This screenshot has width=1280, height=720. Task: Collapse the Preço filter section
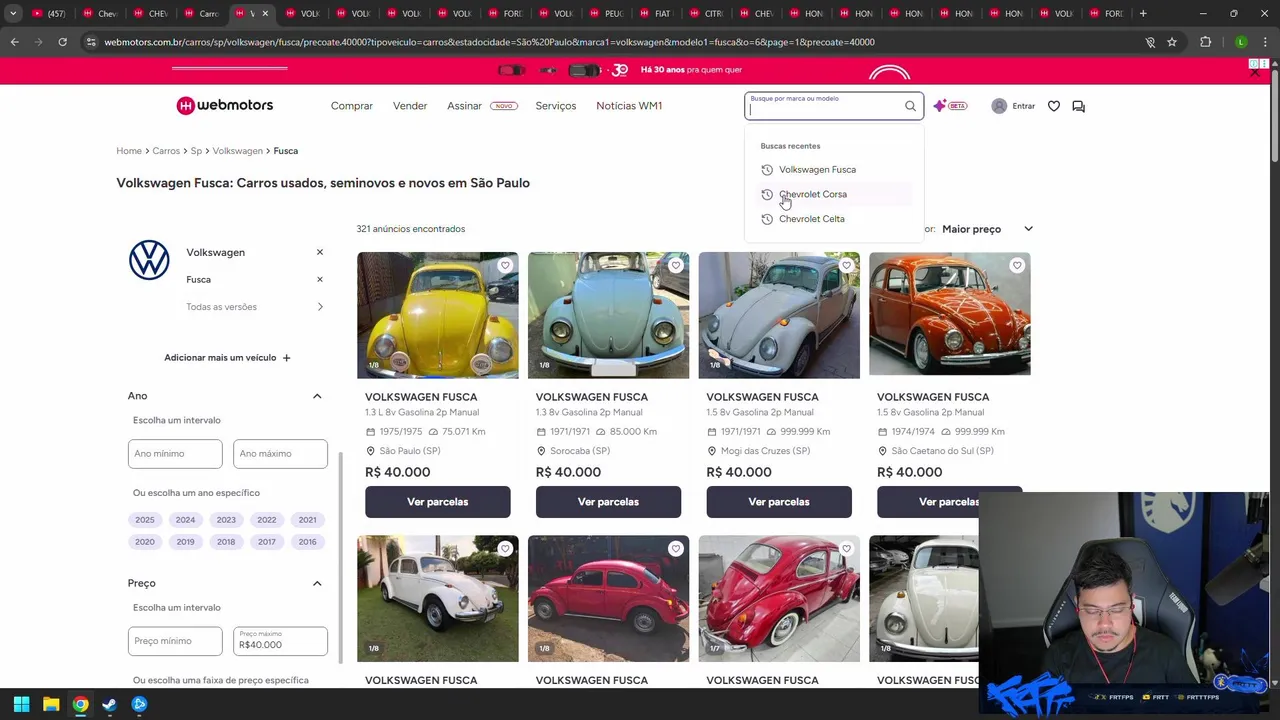pyautogui.click(x=317, y=583)
